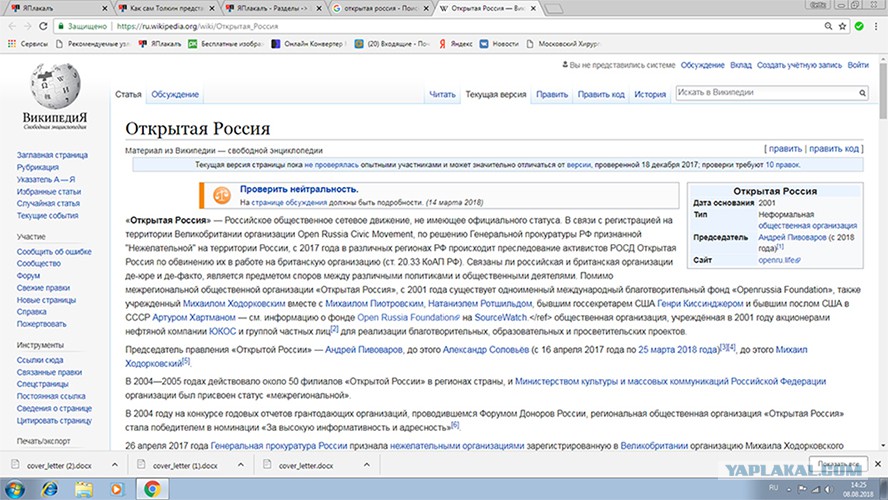Open File Explorer from taskbar
888x500 pixels.
(84, 488)
